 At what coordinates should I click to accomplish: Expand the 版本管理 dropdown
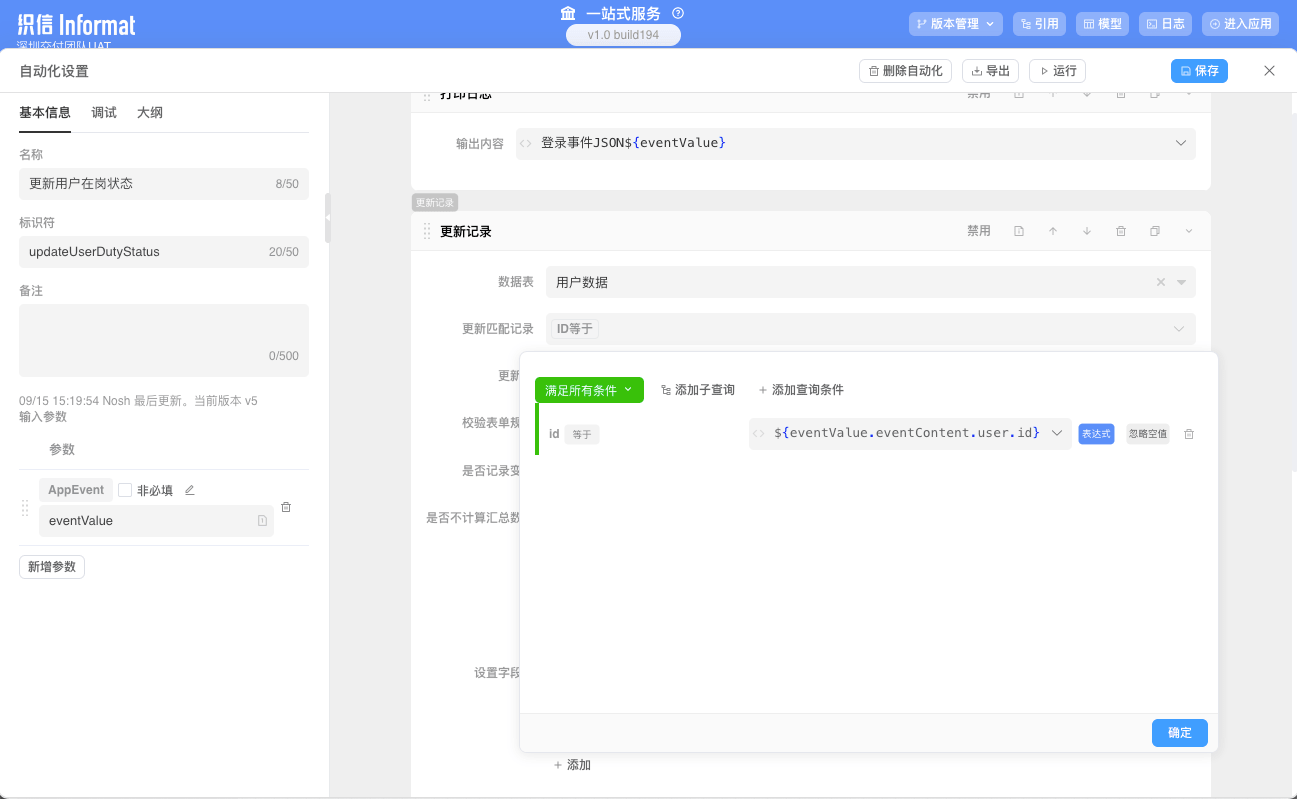pyautogui.click(x=955, y=24)
